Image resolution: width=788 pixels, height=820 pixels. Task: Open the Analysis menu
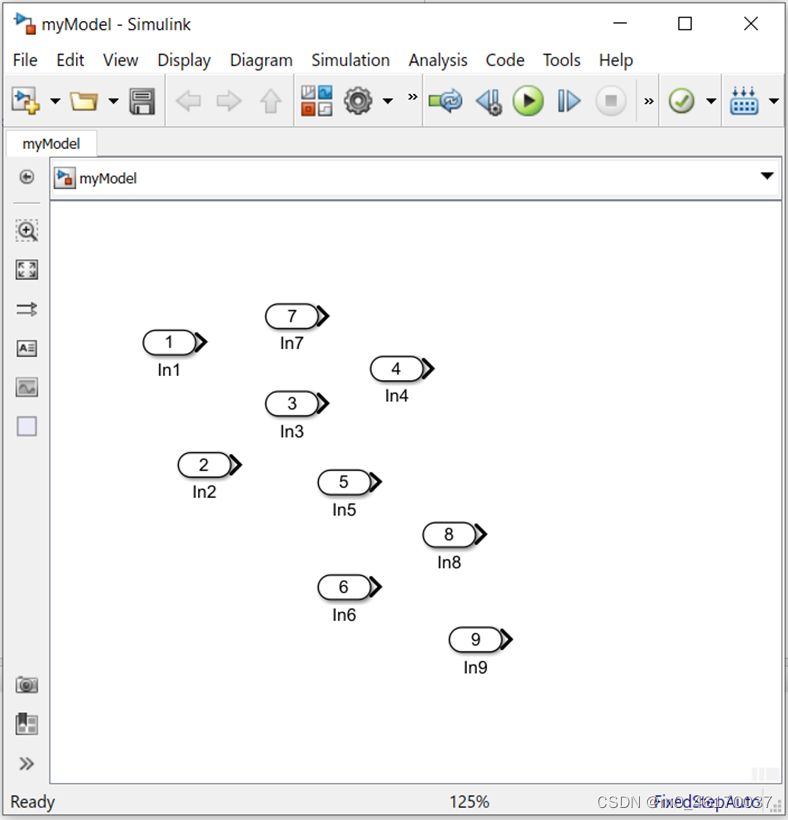pyautogui.click(x=438, y=60)
